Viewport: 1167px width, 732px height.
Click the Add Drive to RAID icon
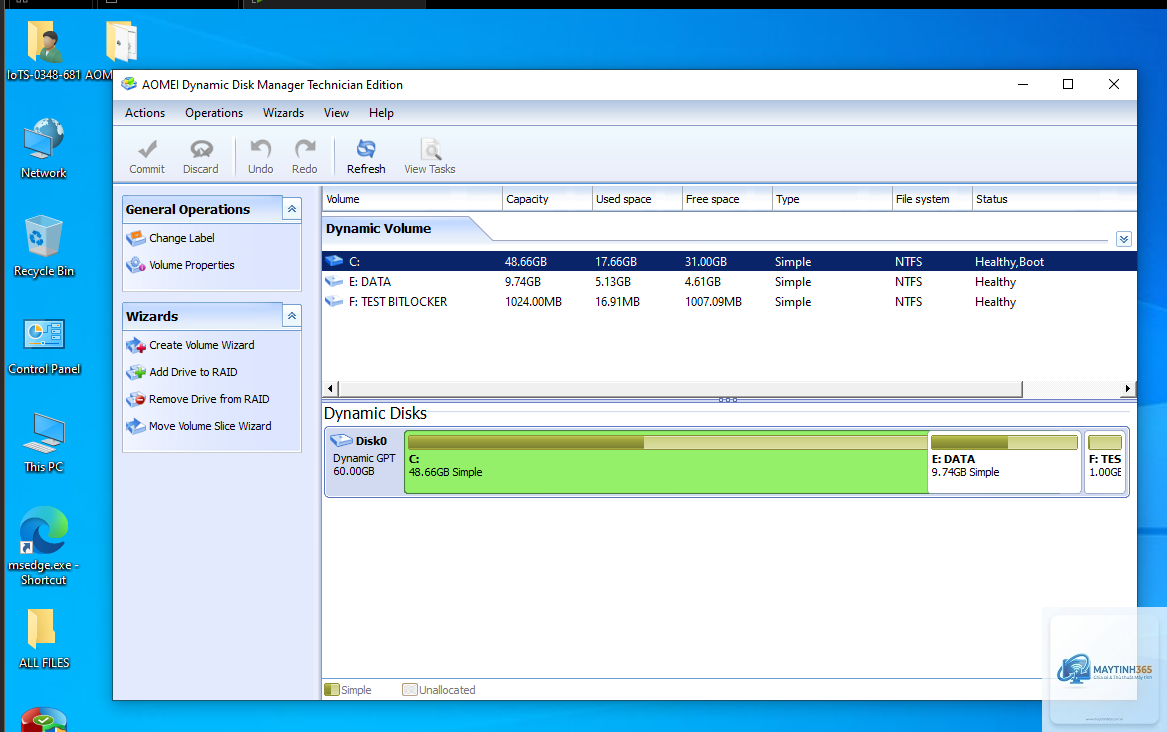click(135, 372)
